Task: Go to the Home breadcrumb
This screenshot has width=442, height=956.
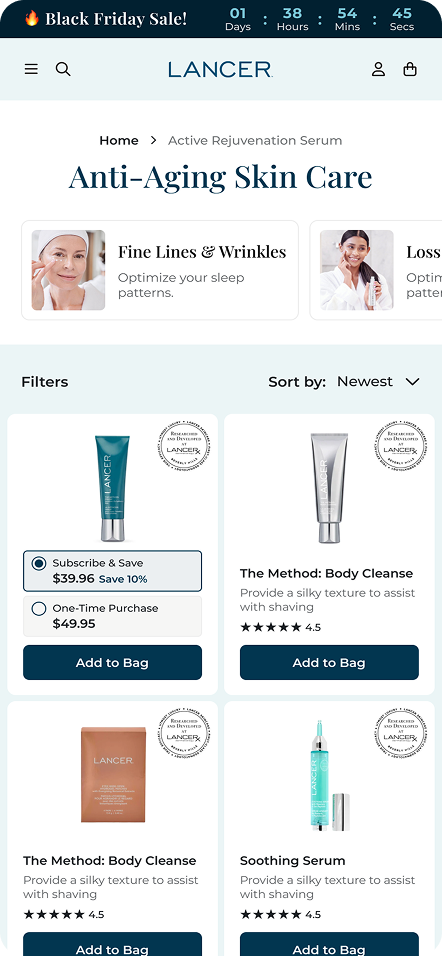Action: pos(119,140)
